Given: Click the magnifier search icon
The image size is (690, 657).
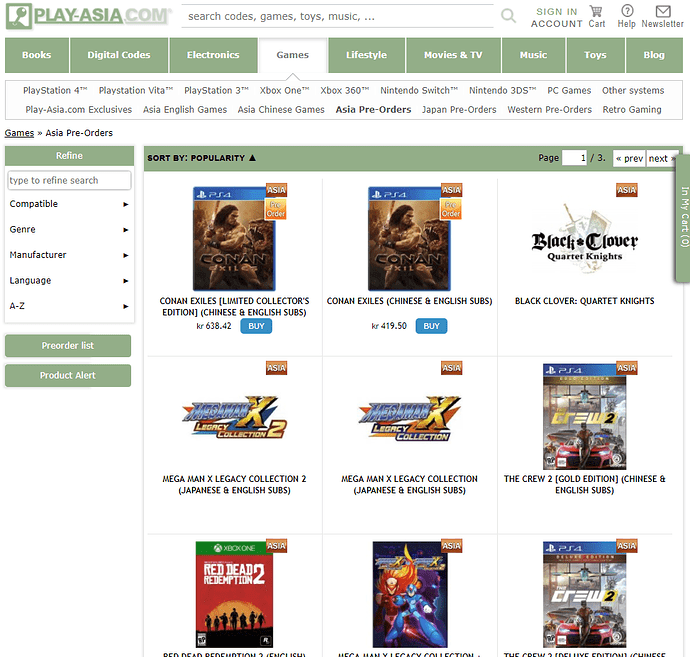Looking at the screenshot, I should (x=508, y=16).
